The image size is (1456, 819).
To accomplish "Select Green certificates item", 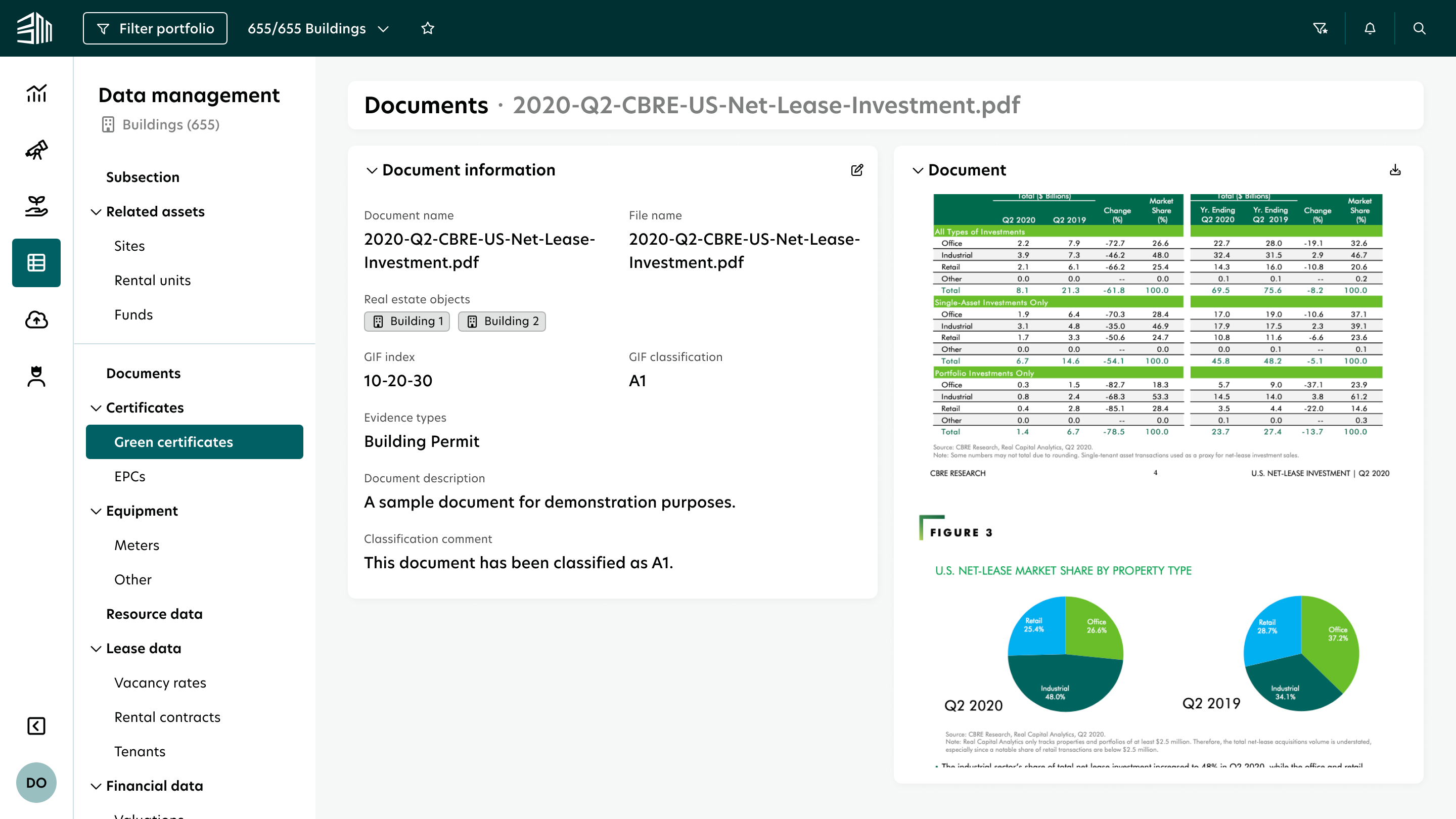I will click(195, 442).
